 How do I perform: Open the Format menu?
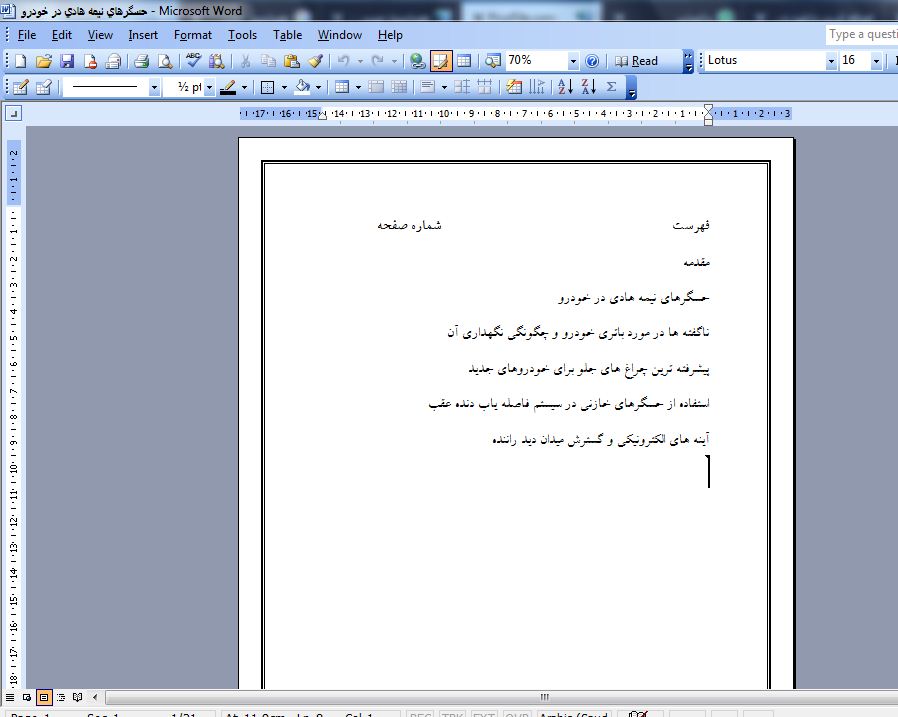192,35
